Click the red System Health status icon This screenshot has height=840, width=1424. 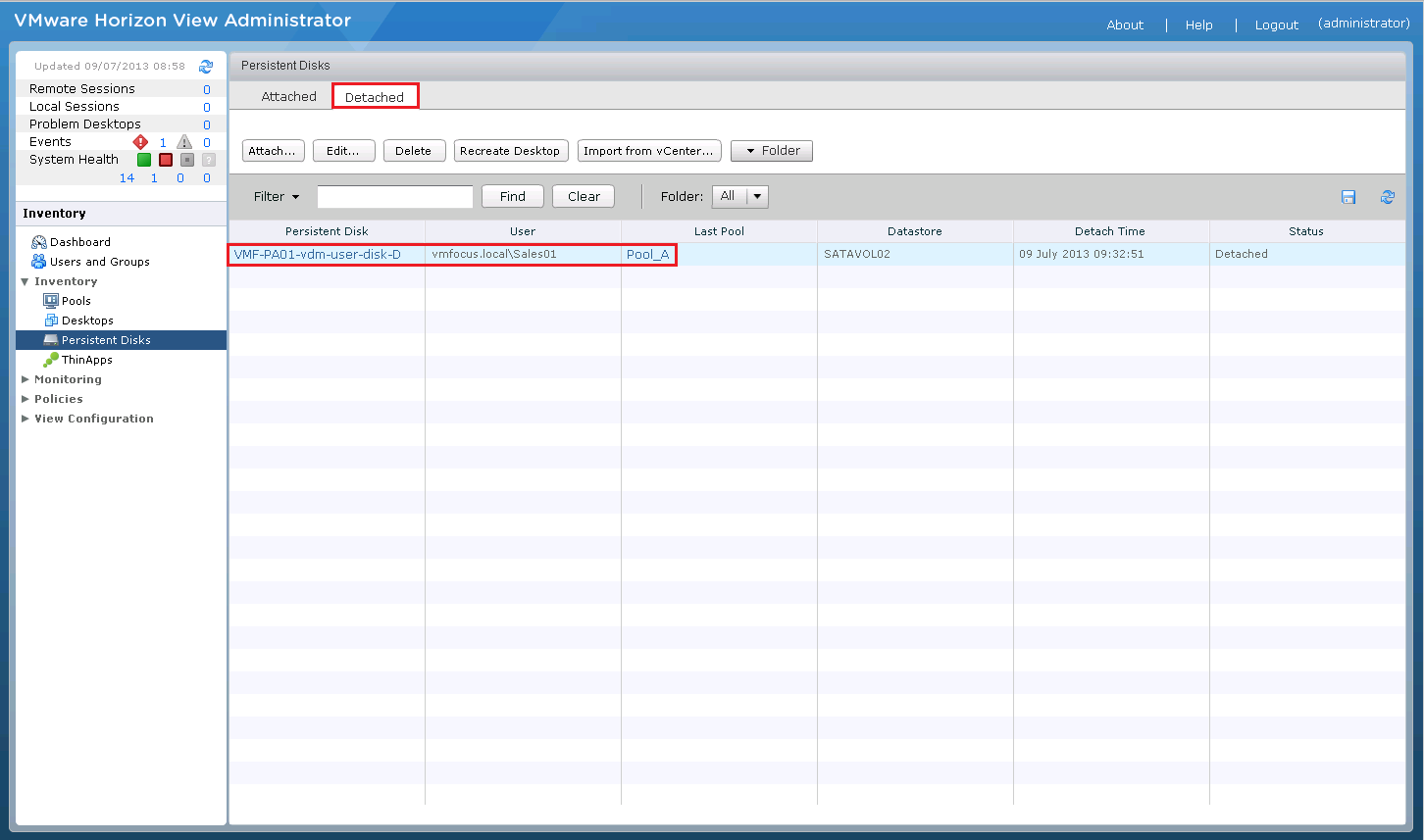click(x=166, y=160)
